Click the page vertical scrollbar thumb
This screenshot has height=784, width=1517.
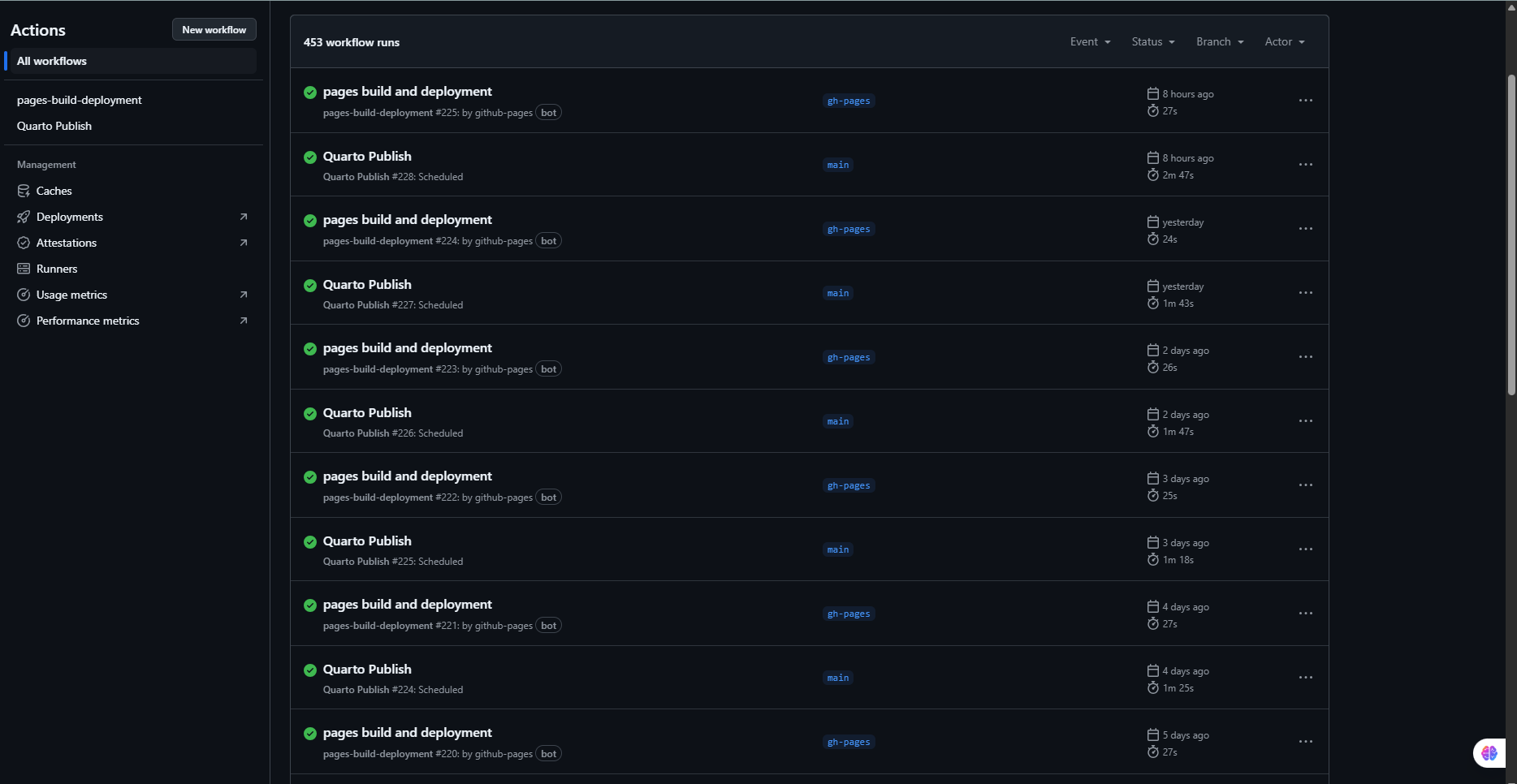tap(1511, 235)
